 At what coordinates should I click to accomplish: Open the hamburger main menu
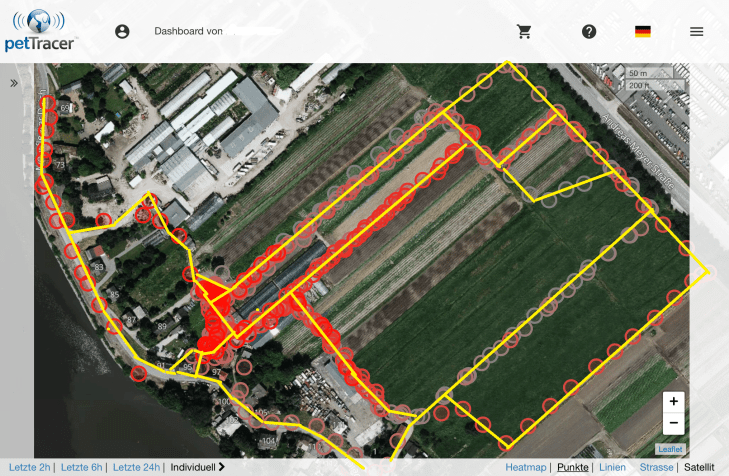[x=697, y=31]
